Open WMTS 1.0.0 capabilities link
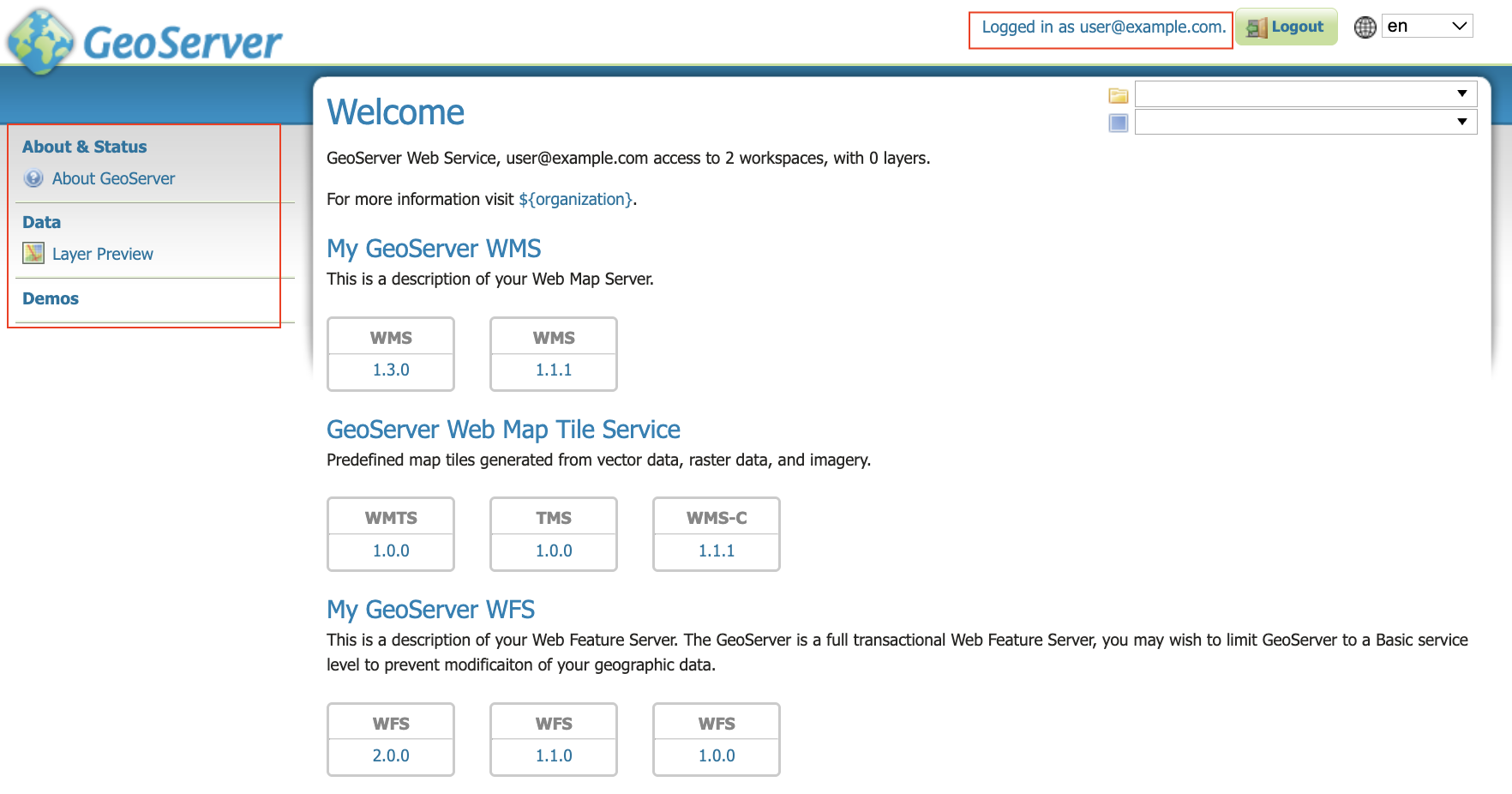 pyautogui.click(x=391, y=550)
